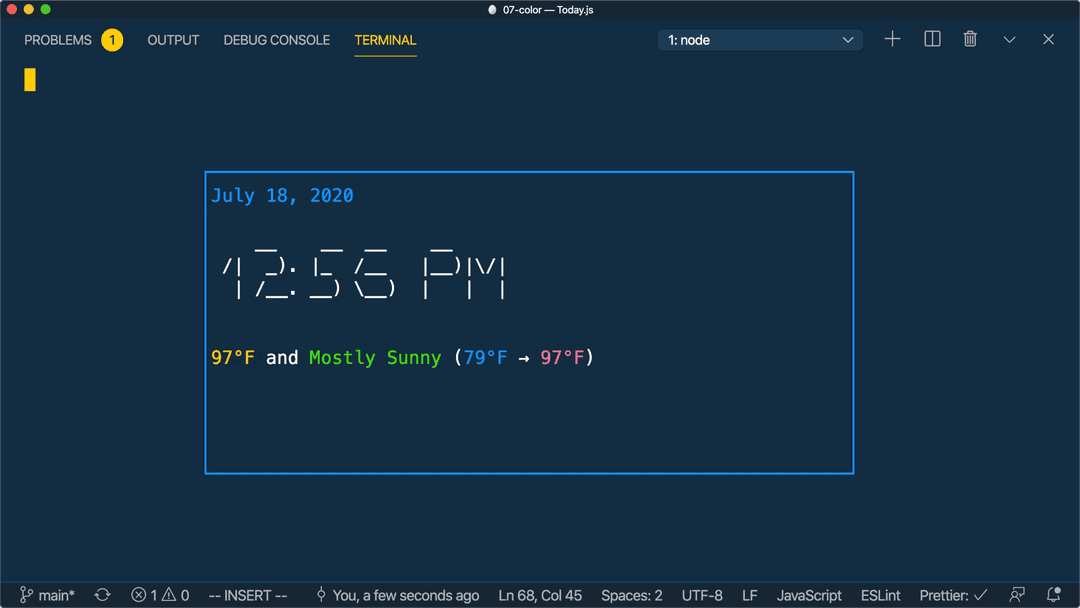Open the JavaScript language mode picker

tap(808, 594)
